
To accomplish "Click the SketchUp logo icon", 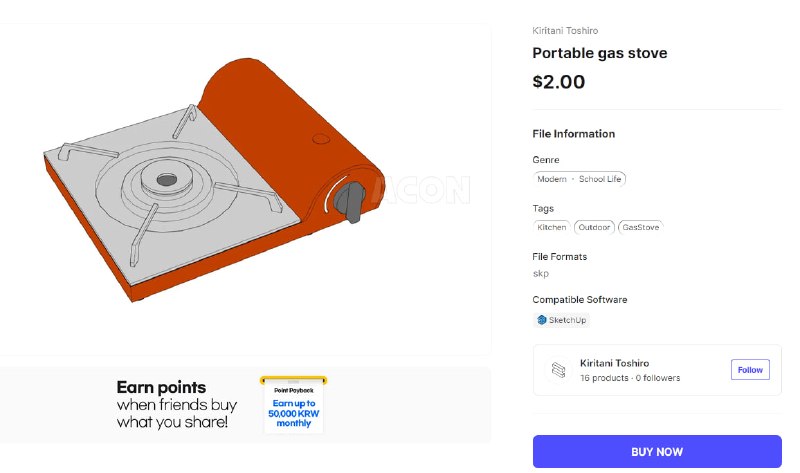I will [541, 320].
